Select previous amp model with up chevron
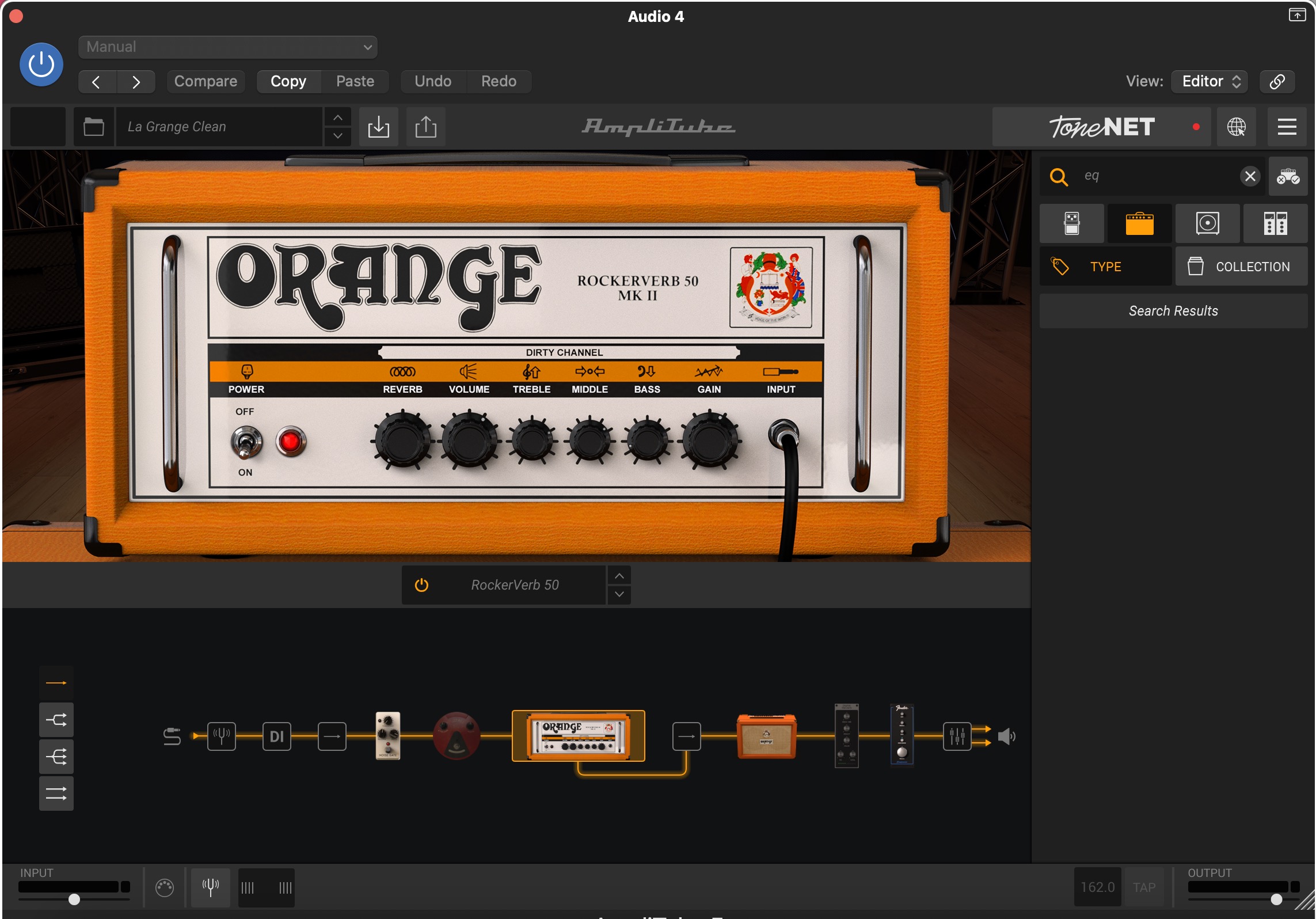 619,576
